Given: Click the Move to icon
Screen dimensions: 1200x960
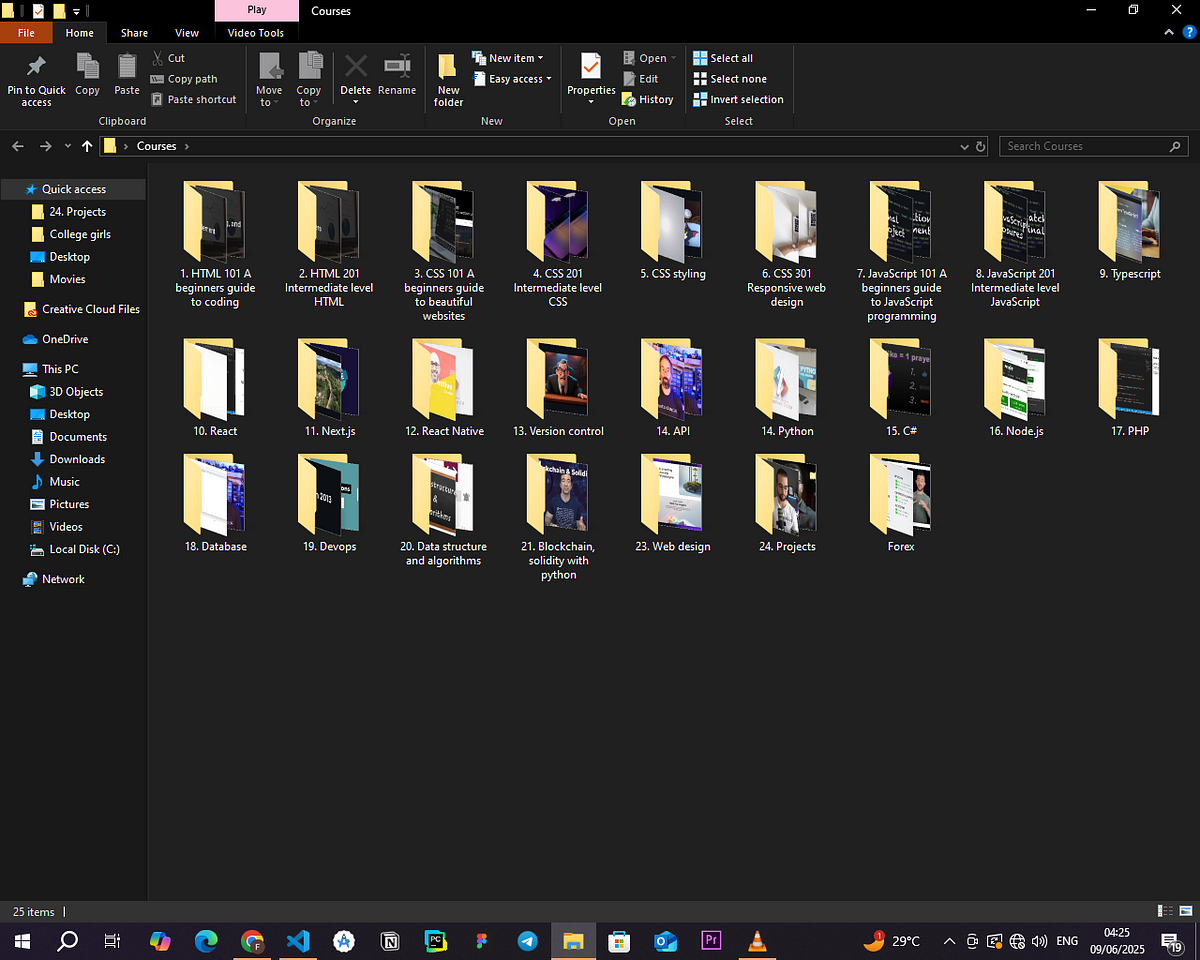Looking at the screenshot, I should coord(270,66).
